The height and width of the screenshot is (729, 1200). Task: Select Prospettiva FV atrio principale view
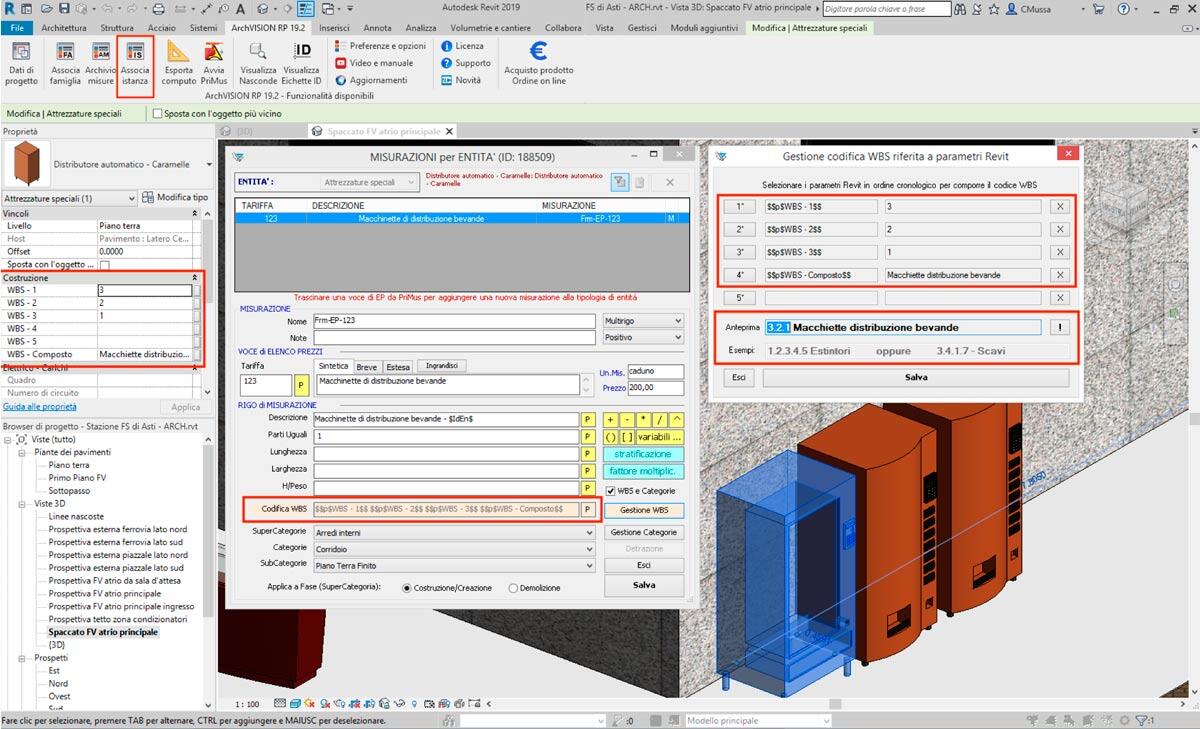[104, 594]
